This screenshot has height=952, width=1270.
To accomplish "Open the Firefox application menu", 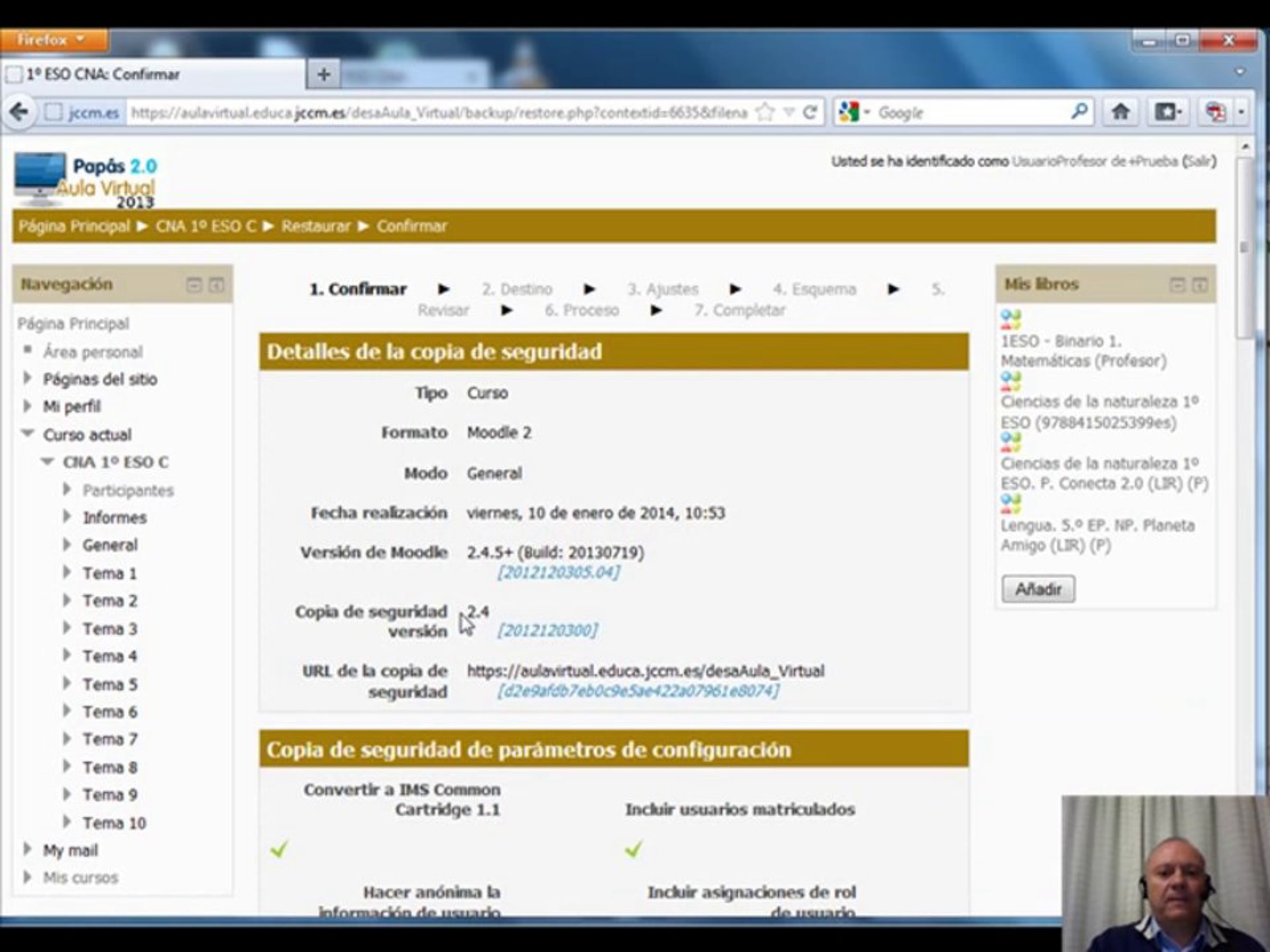I will 53,40.
